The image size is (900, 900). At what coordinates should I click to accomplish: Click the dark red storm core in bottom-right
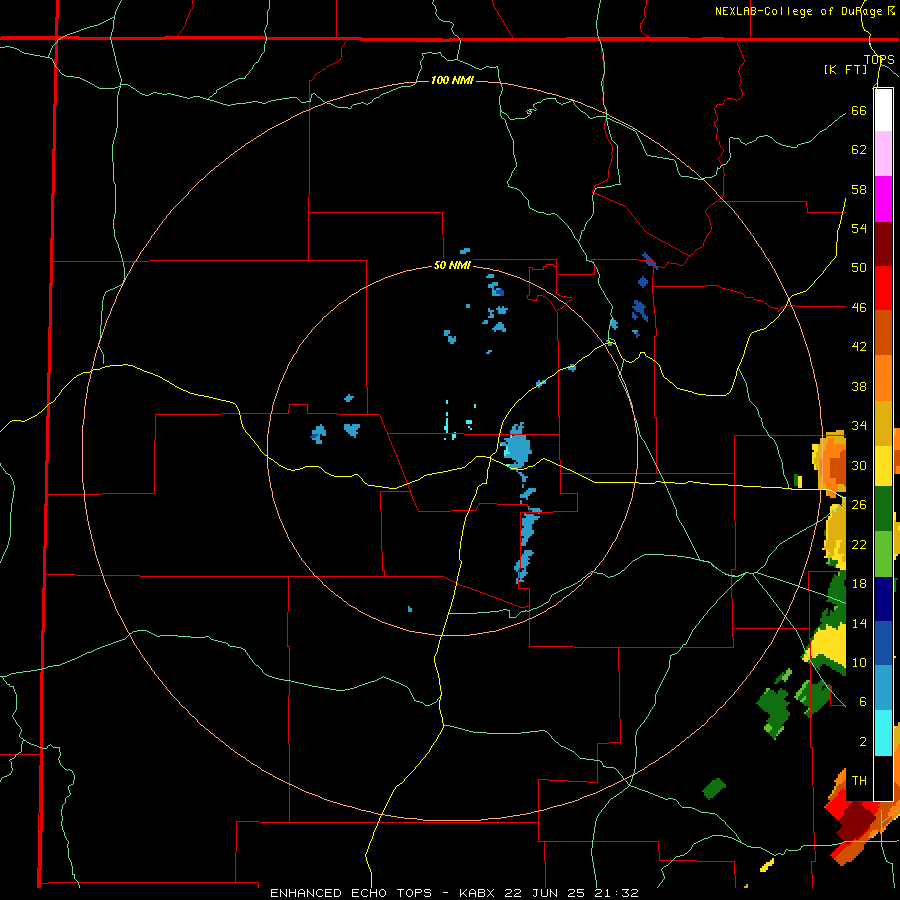tap(855, 821)
